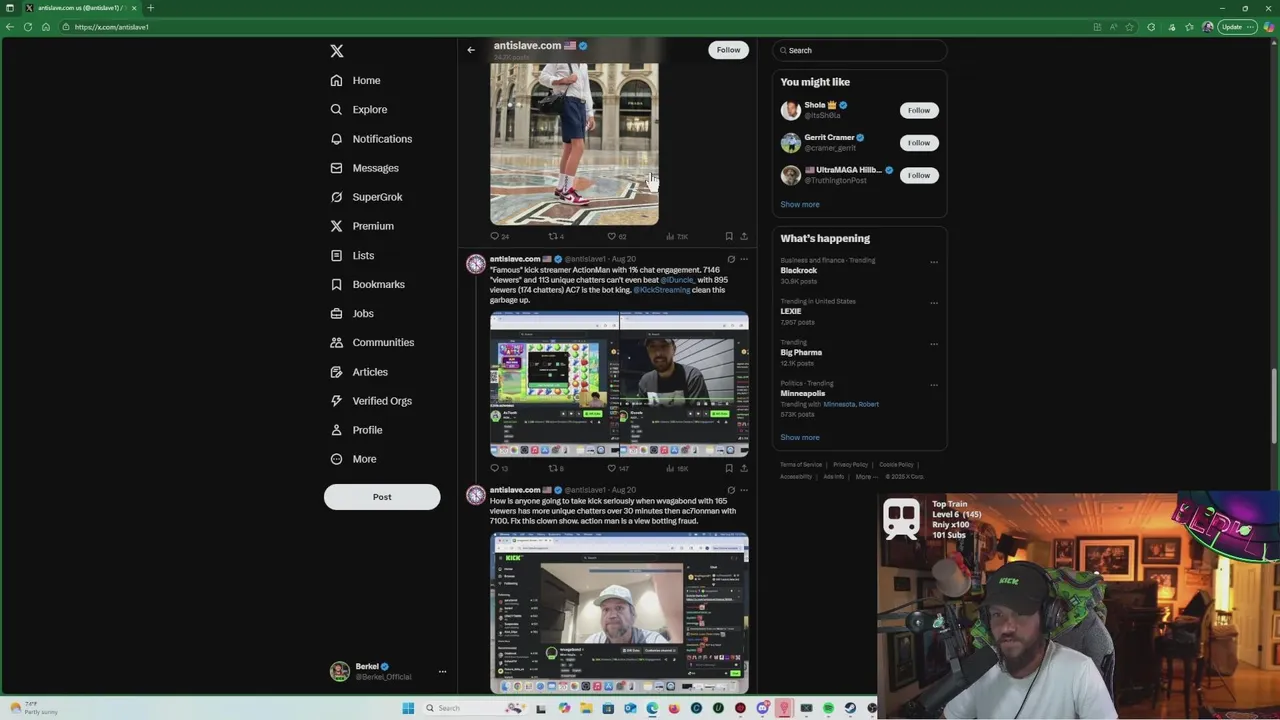Open the Minneapolis trending topic

[803, 393]
